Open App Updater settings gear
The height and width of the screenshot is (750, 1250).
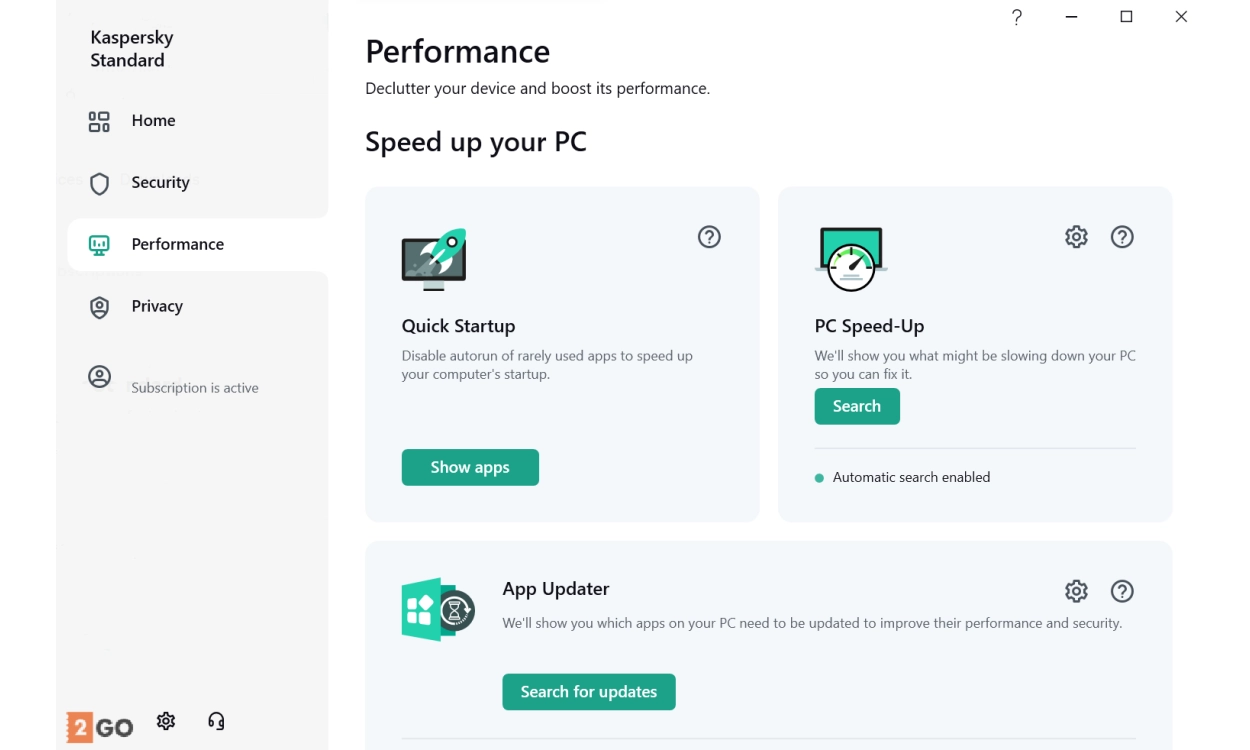pyautogui.click(x=1076, y=591)
